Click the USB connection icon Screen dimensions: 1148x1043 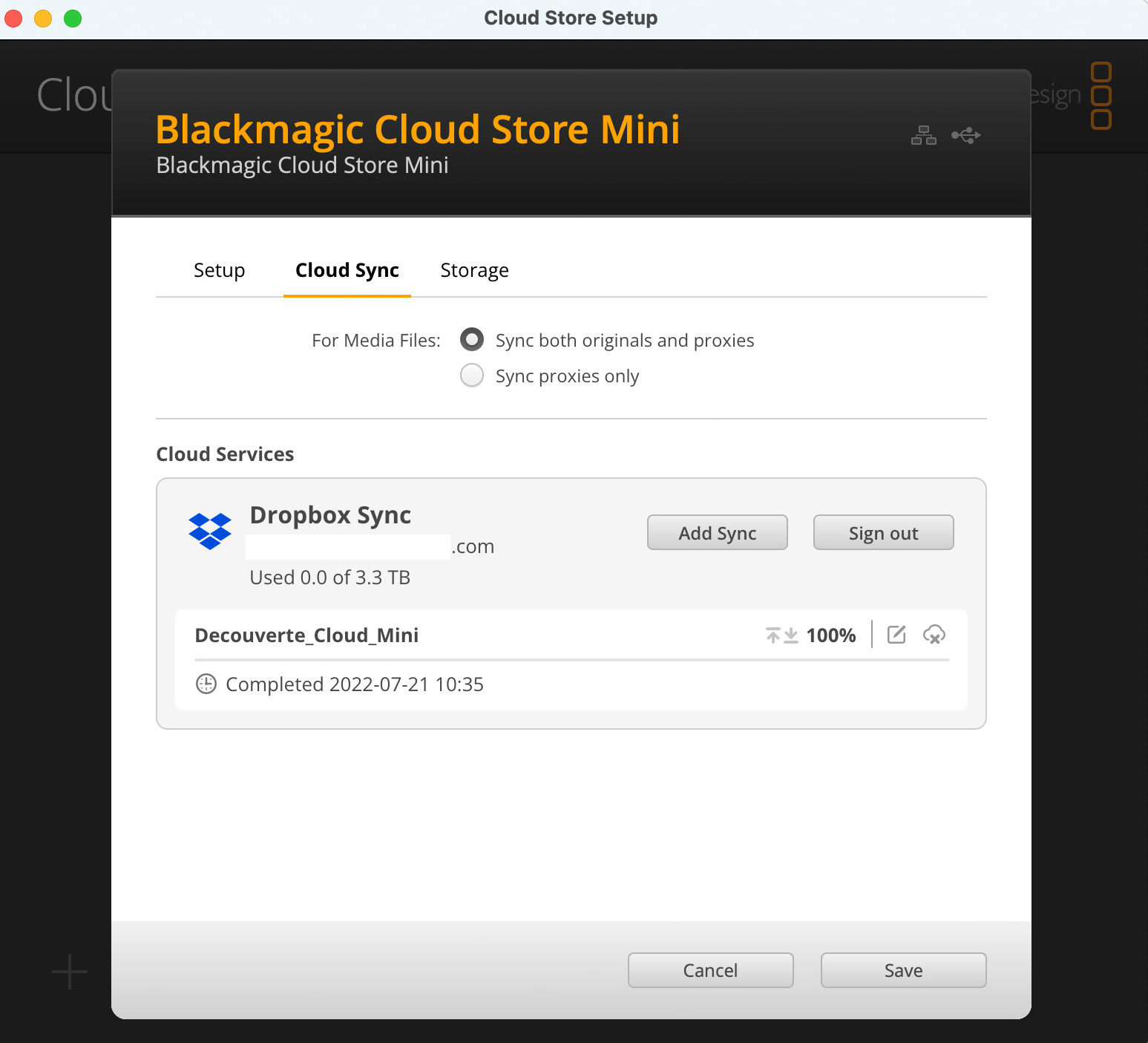click(x=965, y=136)
